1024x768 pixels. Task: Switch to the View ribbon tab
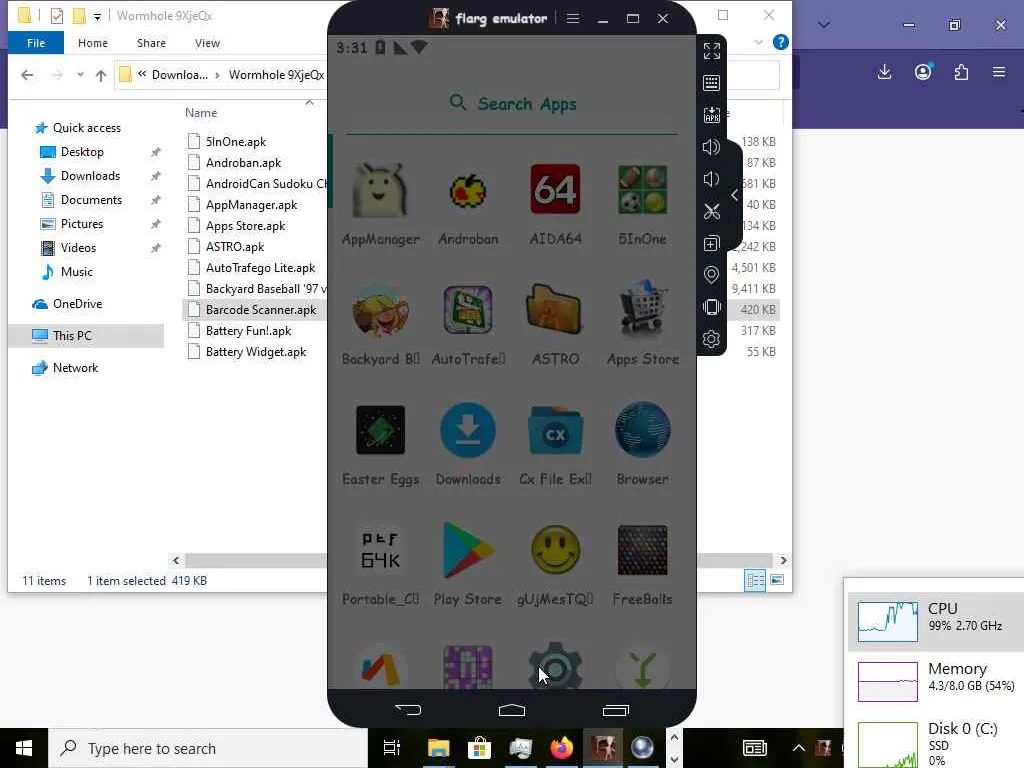tap(207, 43)
